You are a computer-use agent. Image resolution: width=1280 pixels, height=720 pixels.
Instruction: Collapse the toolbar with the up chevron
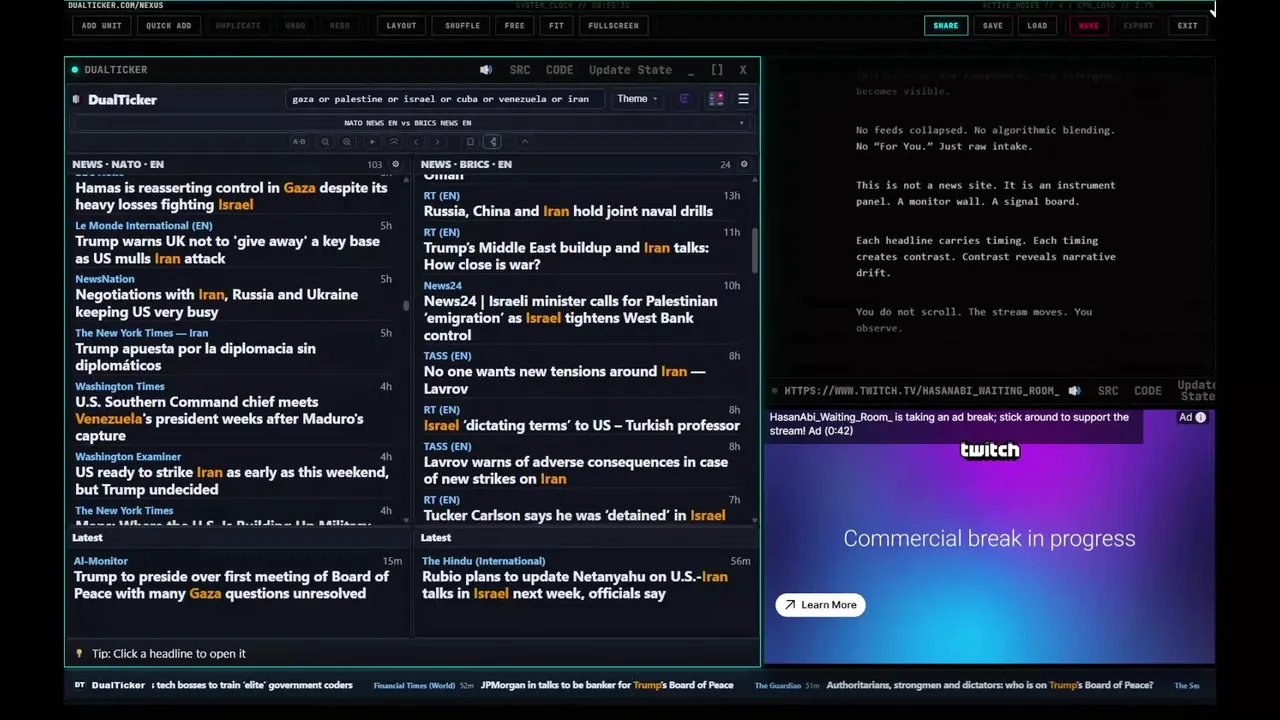tap(525, 142)
